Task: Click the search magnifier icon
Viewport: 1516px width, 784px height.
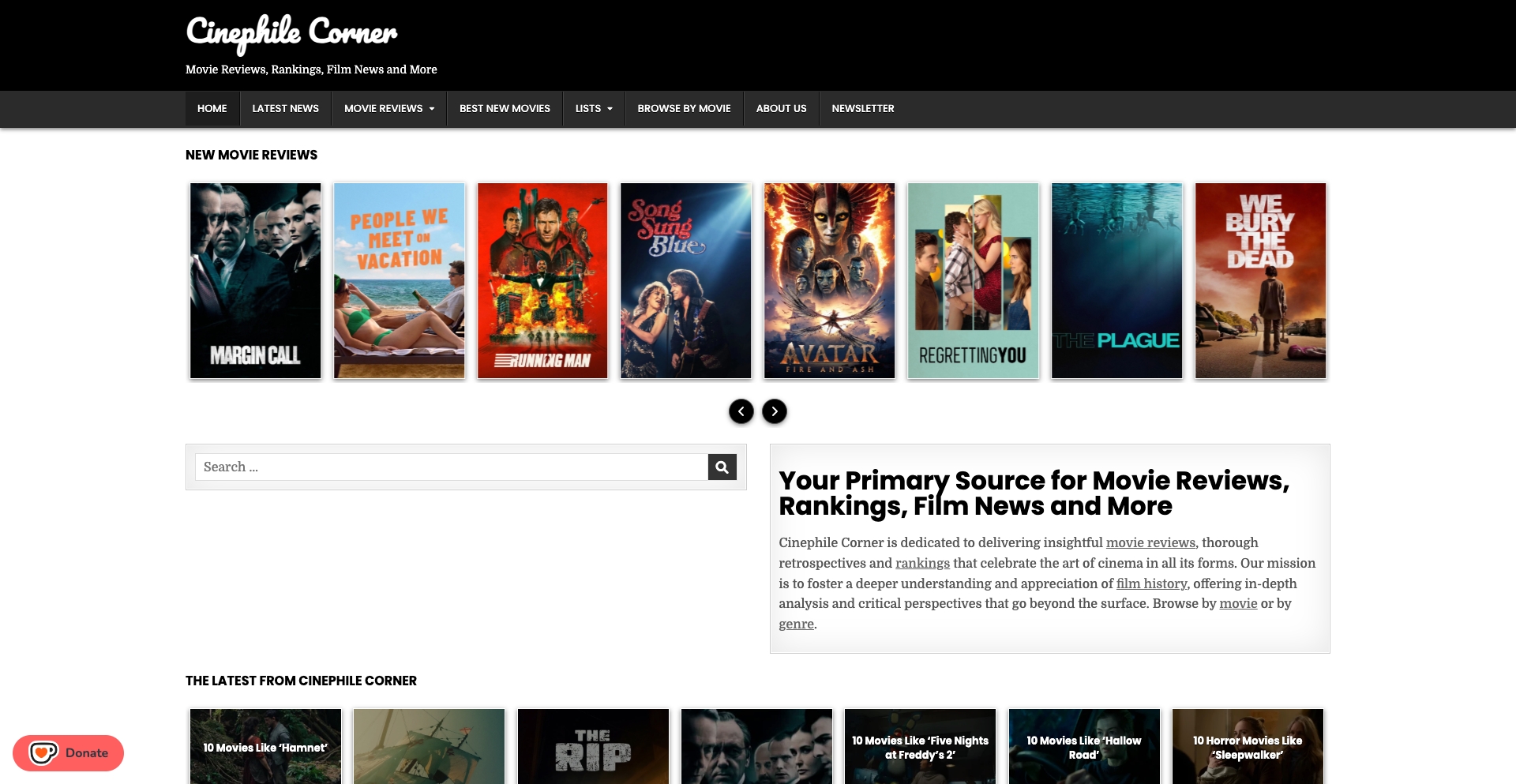Action: (x=721, y=467)
